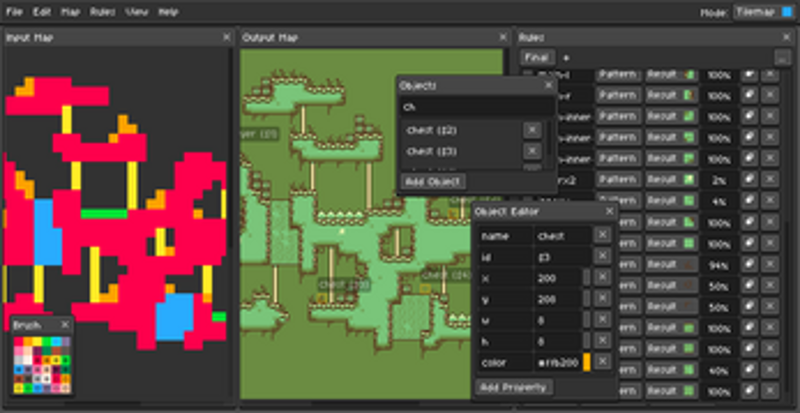Select the 4% probability field
This screenshot has width=800, height=413.
click(719, 201)
